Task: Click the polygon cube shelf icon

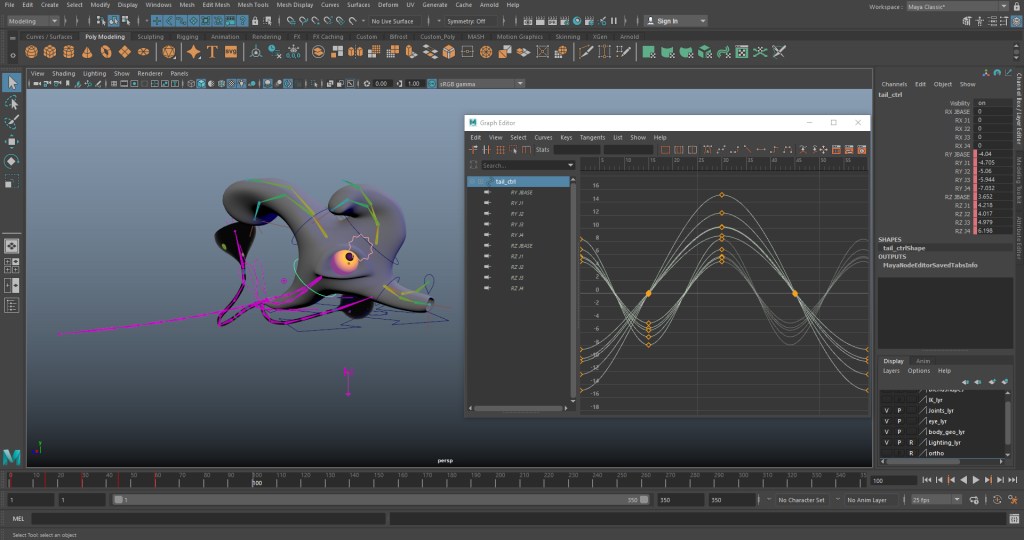Action: pyautogui.click(x=49, y=52)
